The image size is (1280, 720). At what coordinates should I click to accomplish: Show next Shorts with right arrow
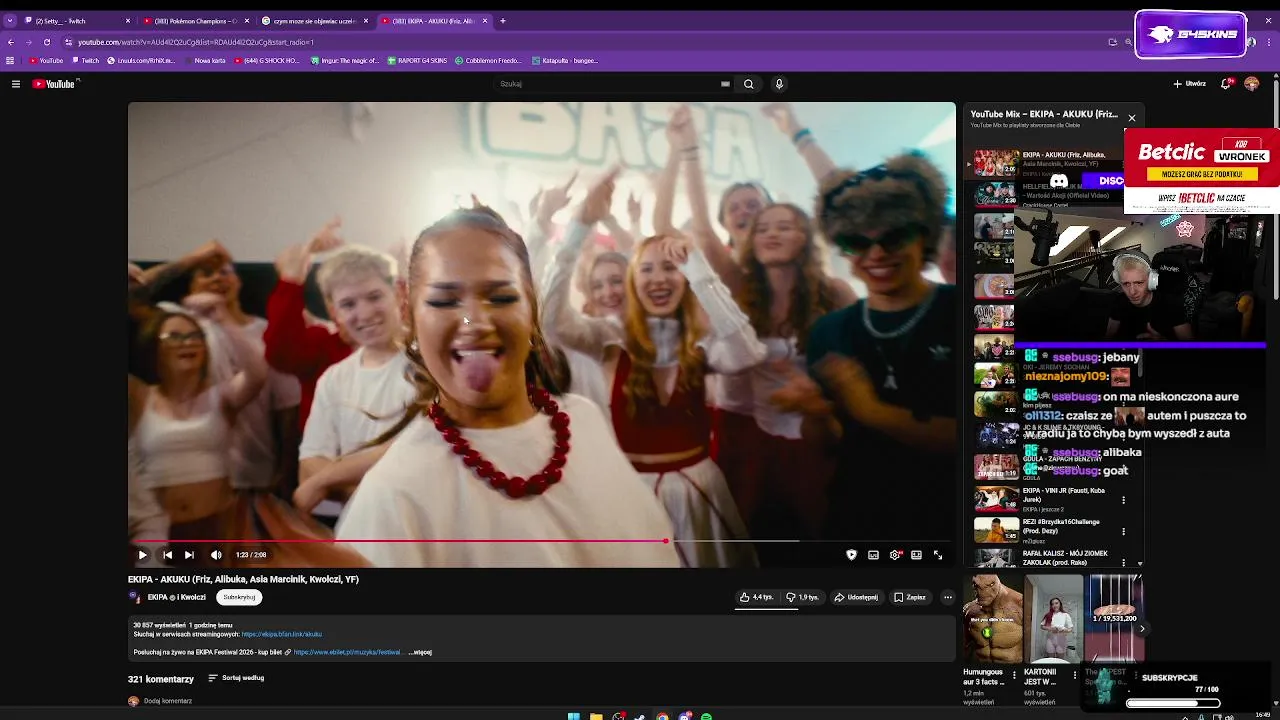(1142, 628)
